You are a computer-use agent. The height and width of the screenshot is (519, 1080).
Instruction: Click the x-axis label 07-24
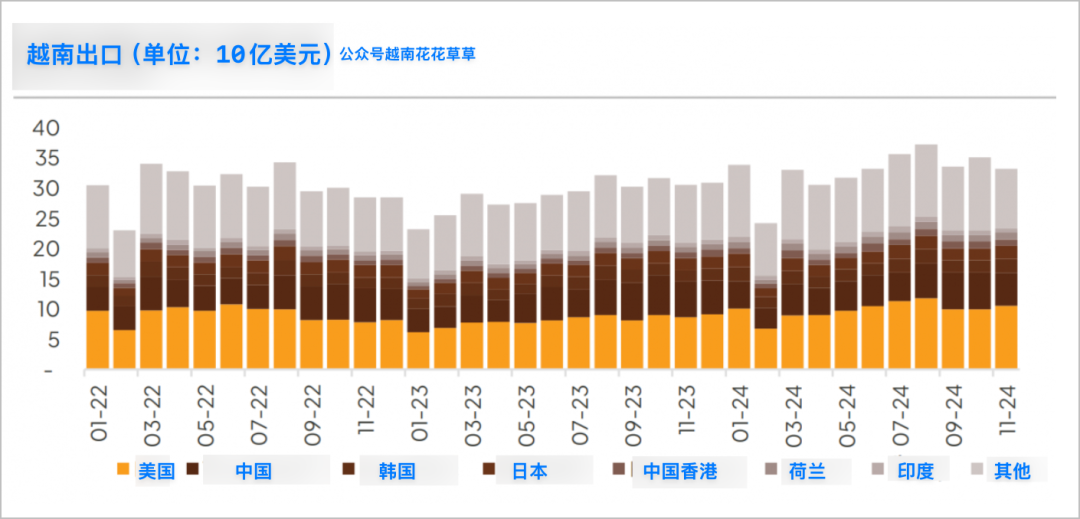(x=900, y=416)
